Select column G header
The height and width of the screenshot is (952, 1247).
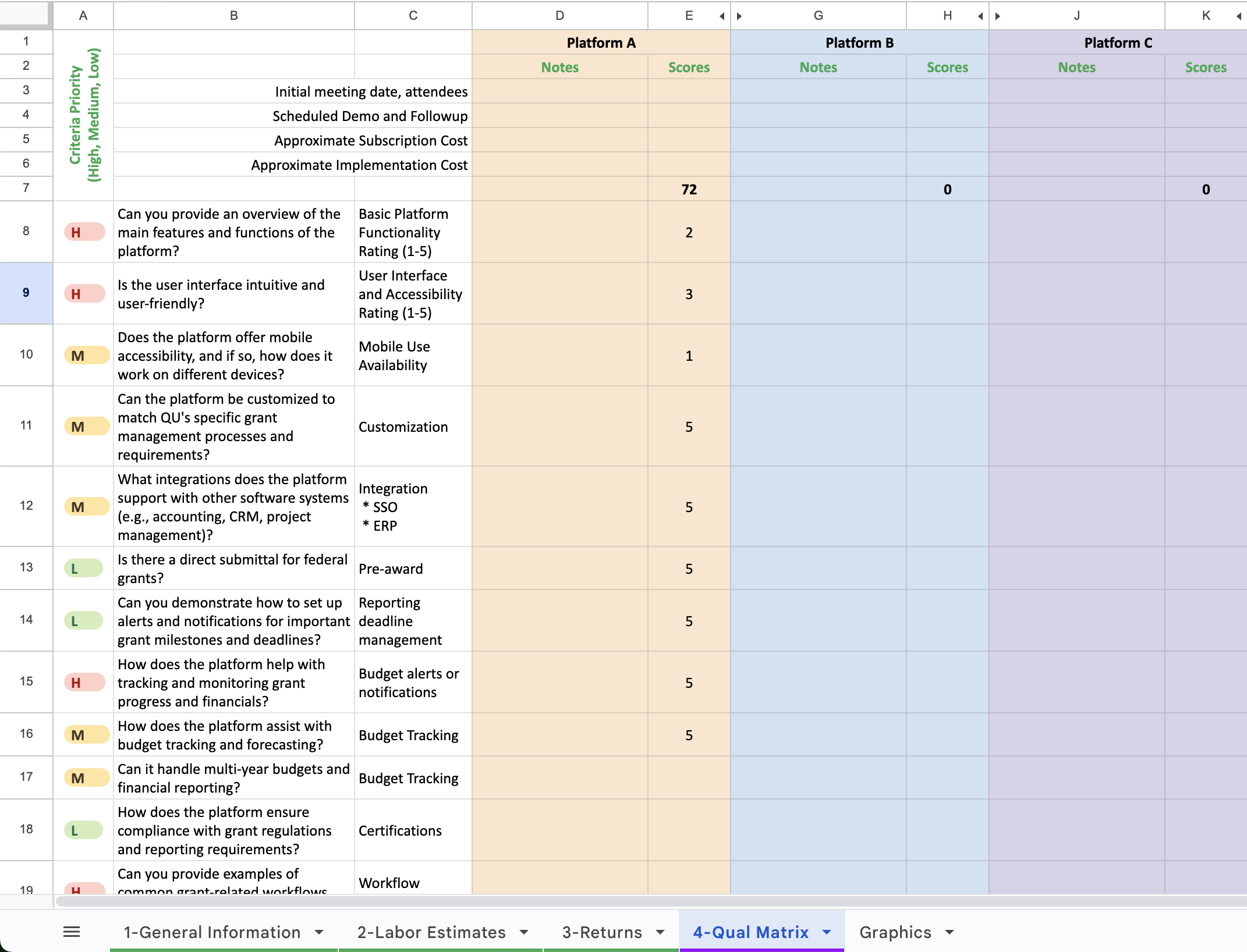[x=819, y=16]
